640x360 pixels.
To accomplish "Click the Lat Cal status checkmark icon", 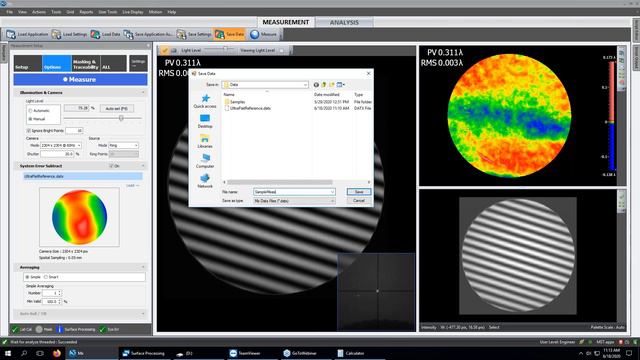I will 15,329.
